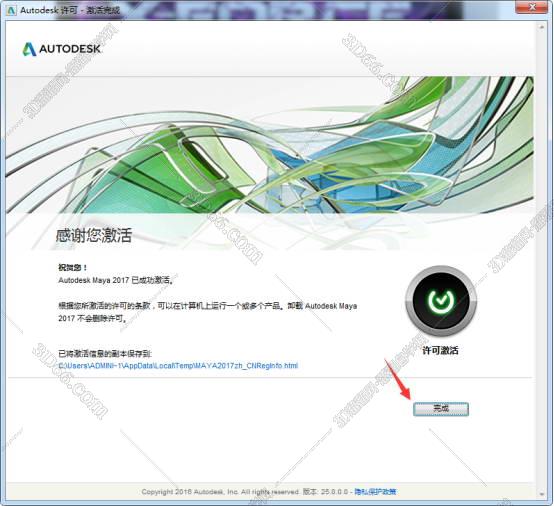Click the Autodesk logo in header
The width and height of the screenshot is (554, 506).
[61, 49]
